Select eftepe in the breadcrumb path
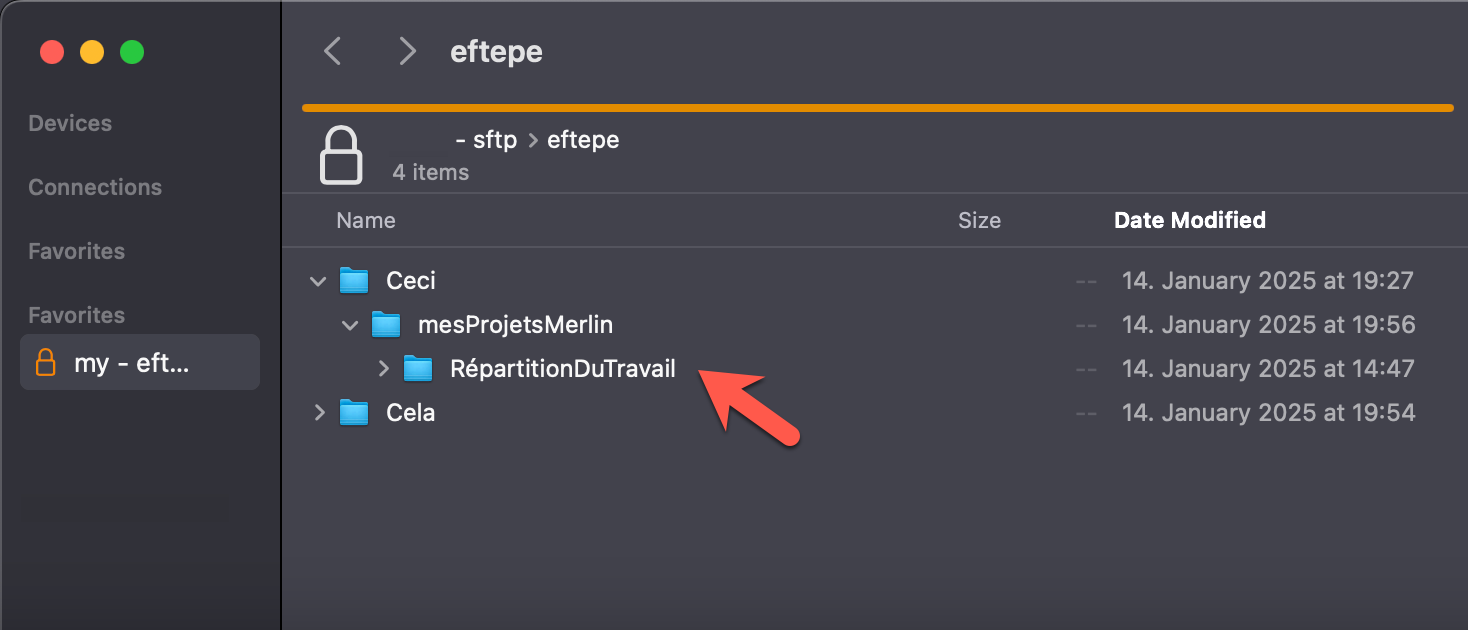The width and height of the screenshot is (1468, 630). click(583, 139)
